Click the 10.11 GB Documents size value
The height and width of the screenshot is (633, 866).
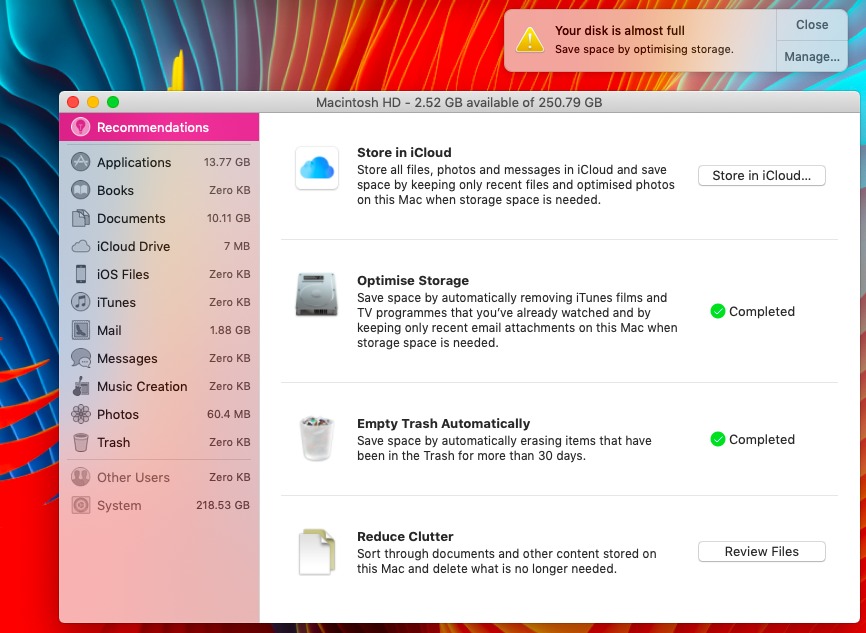coord(229,218)
